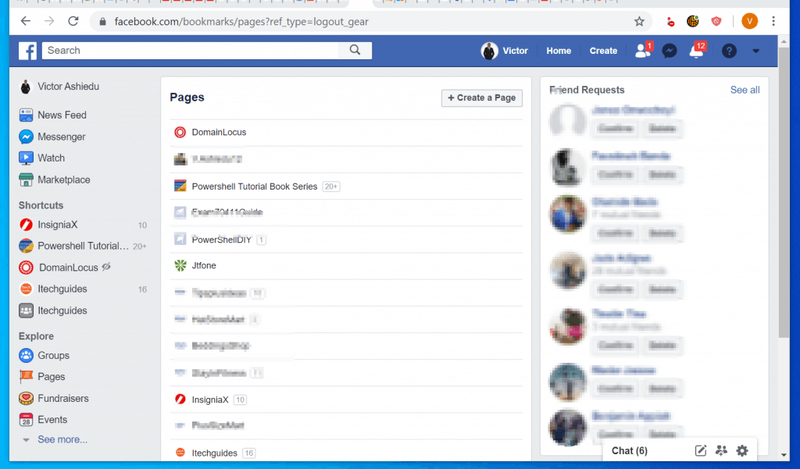Click the Chrome profile avatar V
Image resolution: width=800 pixels, height=469 pixels.
[x=749, y=21]
